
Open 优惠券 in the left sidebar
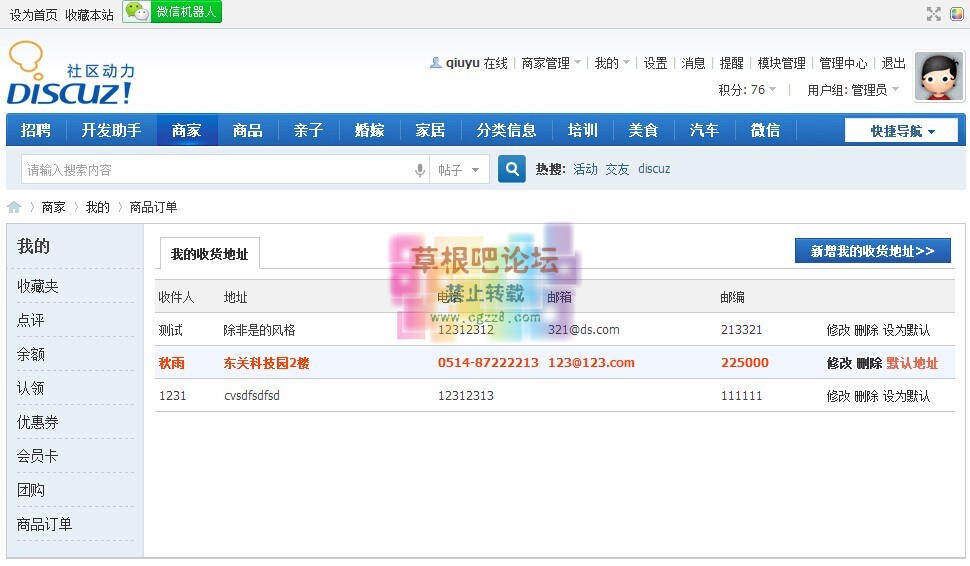[38, 422]
